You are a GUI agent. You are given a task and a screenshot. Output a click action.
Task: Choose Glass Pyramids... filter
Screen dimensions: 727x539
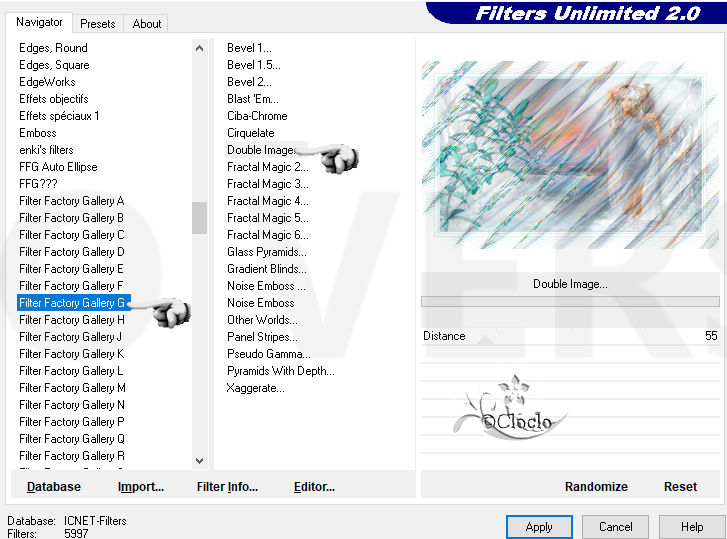coord(267,252)
